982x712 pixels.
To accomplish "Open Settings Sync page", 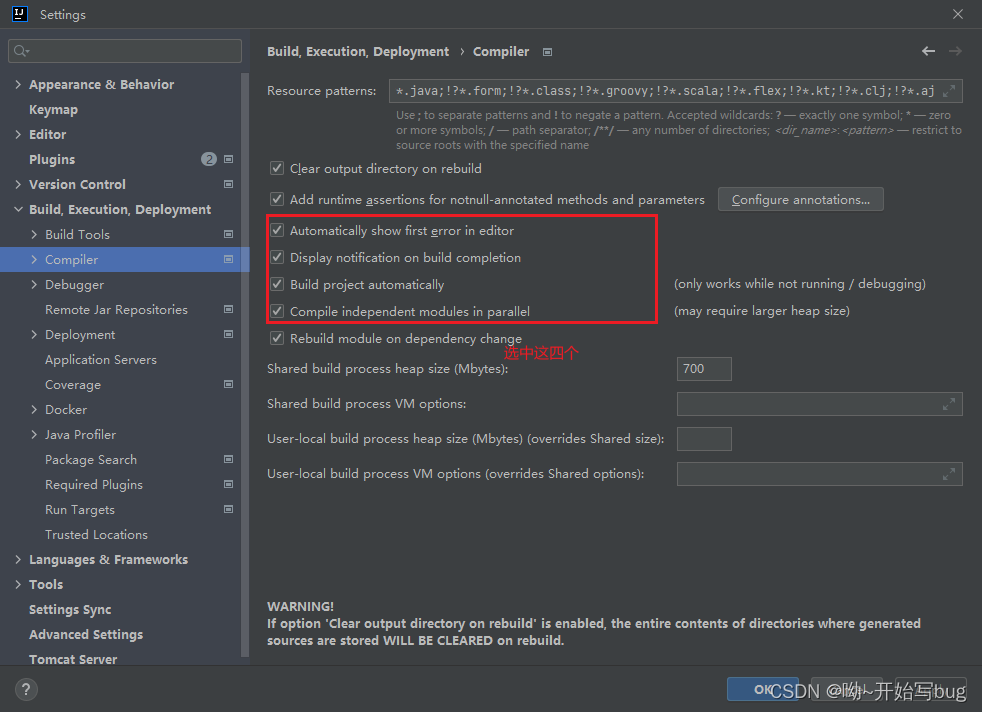I will [70, 609].
